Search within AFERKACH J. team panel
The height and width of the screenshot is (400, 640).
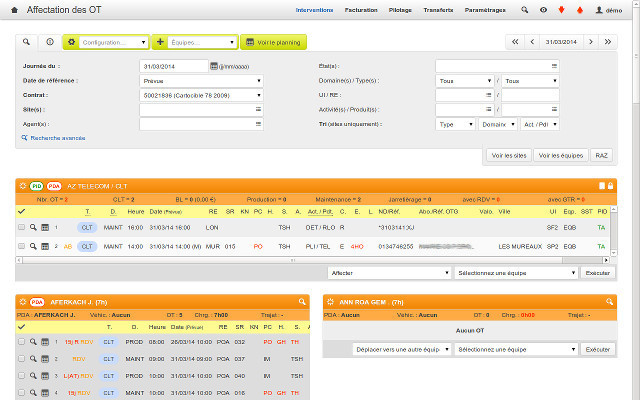coord(302,302)
